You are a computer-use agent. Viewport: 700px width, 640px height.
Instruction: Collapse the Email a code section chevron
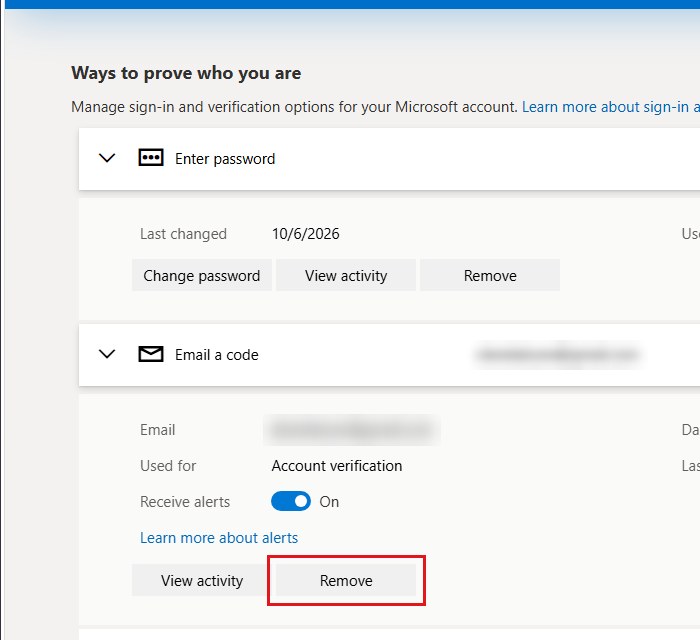coord(107,354)
